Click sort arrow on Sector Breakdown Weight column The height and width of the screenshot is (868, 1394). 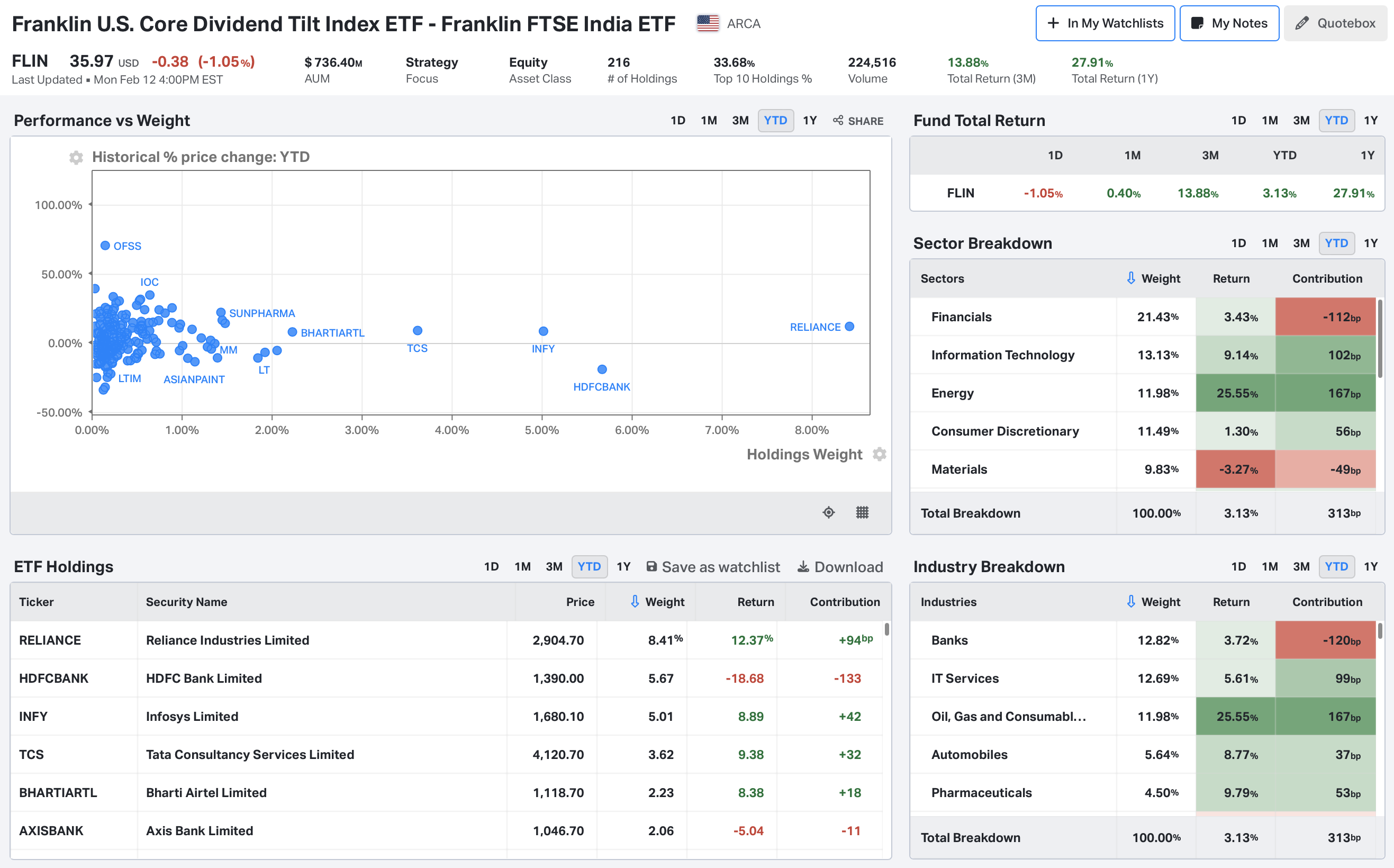1130,278
